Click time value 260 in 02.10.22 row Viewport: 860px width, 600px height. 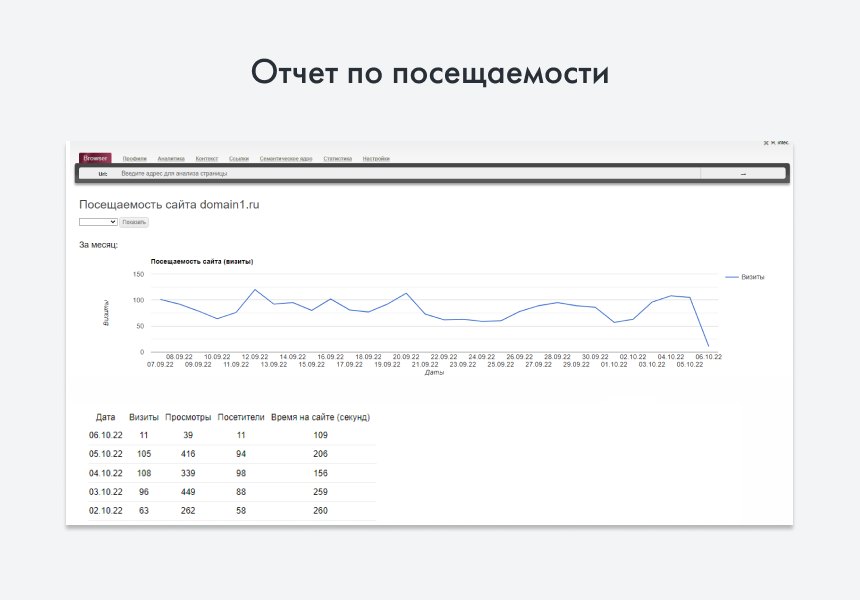coord(320,511)
